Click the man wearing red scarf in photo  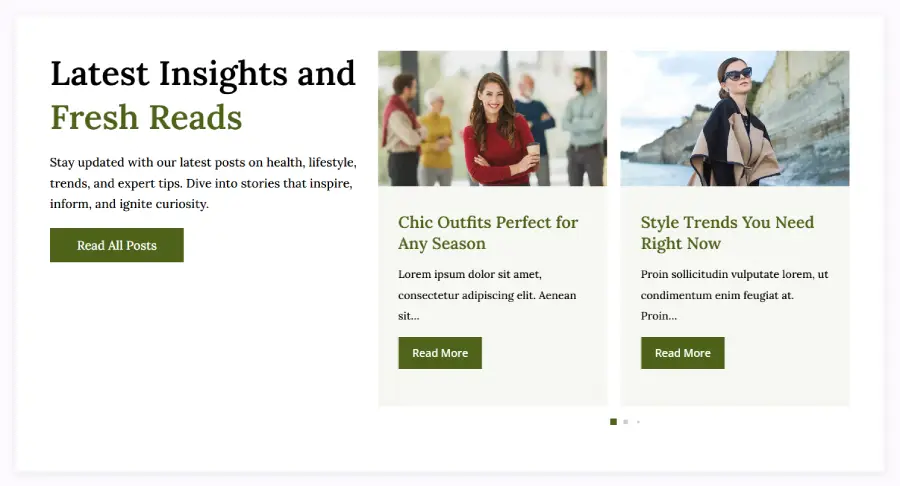click(x=403, y=129)
